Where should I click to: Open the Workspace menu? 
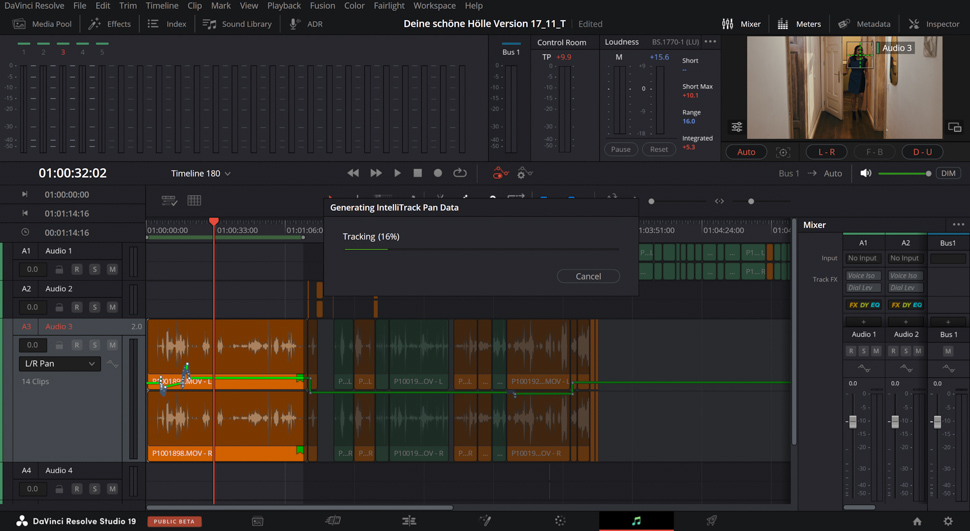click(434, 6)
